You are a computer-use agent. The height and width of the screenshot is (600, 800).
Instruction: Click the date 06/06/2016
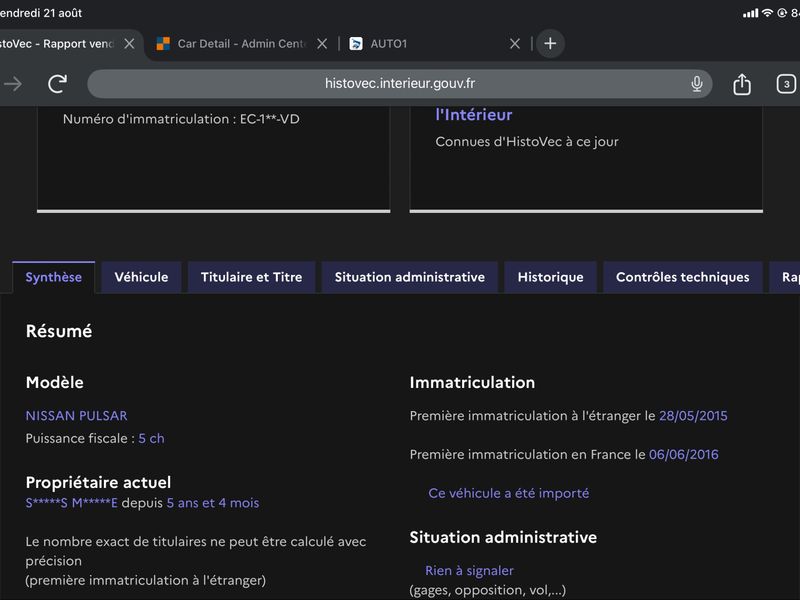[684, 455]
